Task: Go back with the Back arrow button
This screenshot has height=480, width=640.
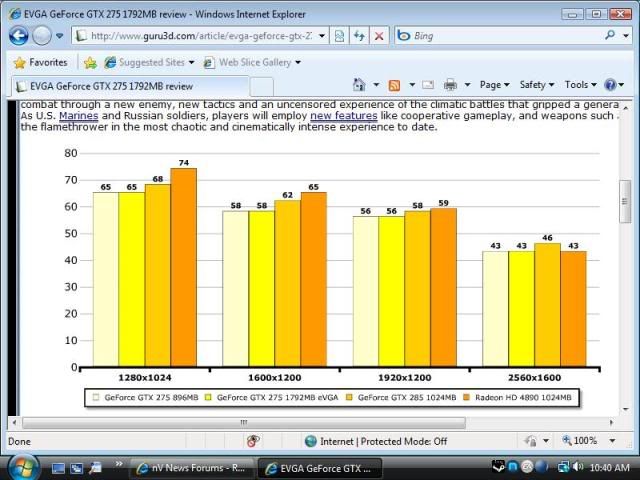Action: [19, 36]
